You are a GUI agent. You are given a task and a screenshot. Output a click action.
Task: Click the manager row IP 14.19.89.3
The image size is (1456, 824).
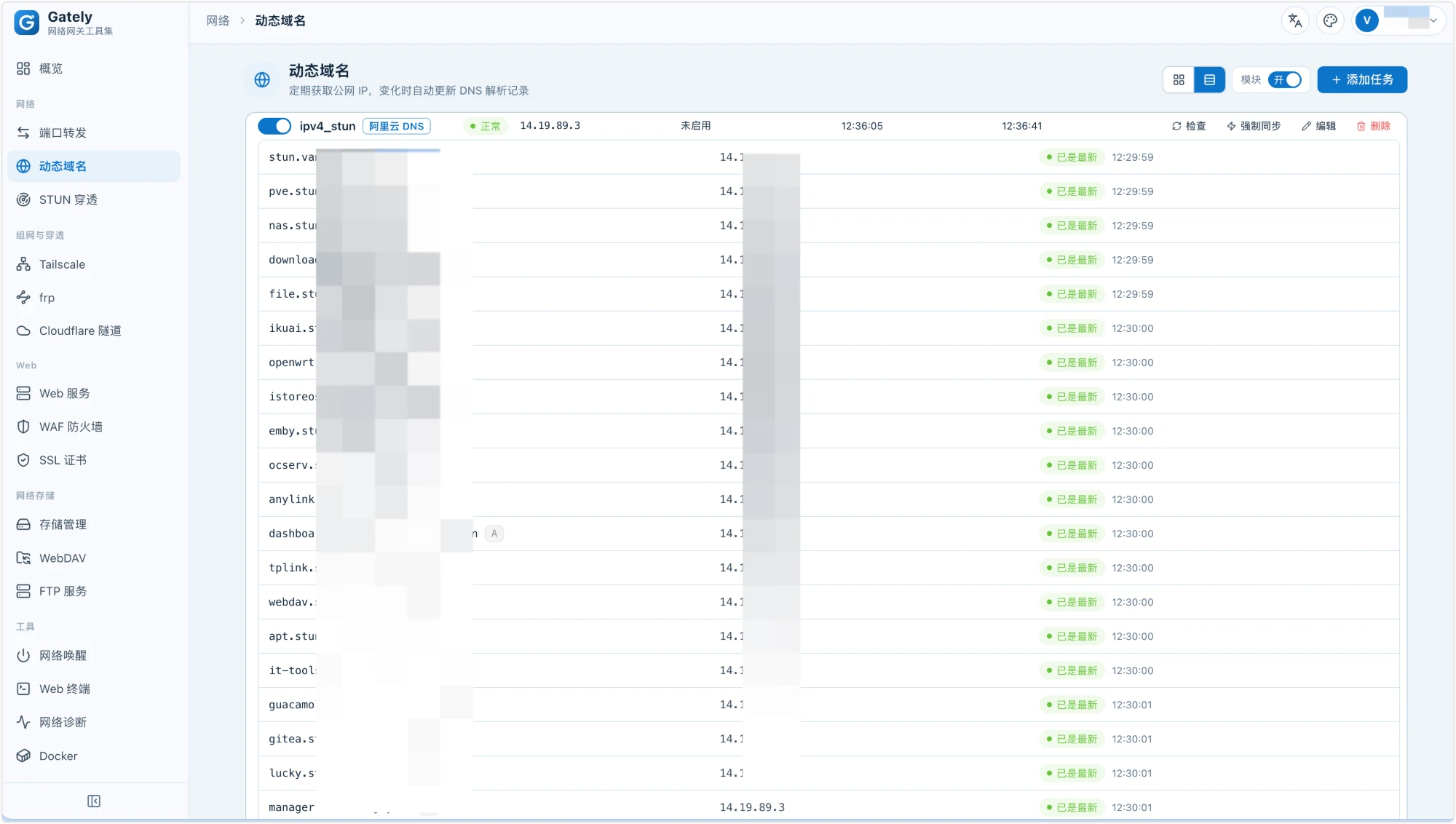(x=752, y=807)
